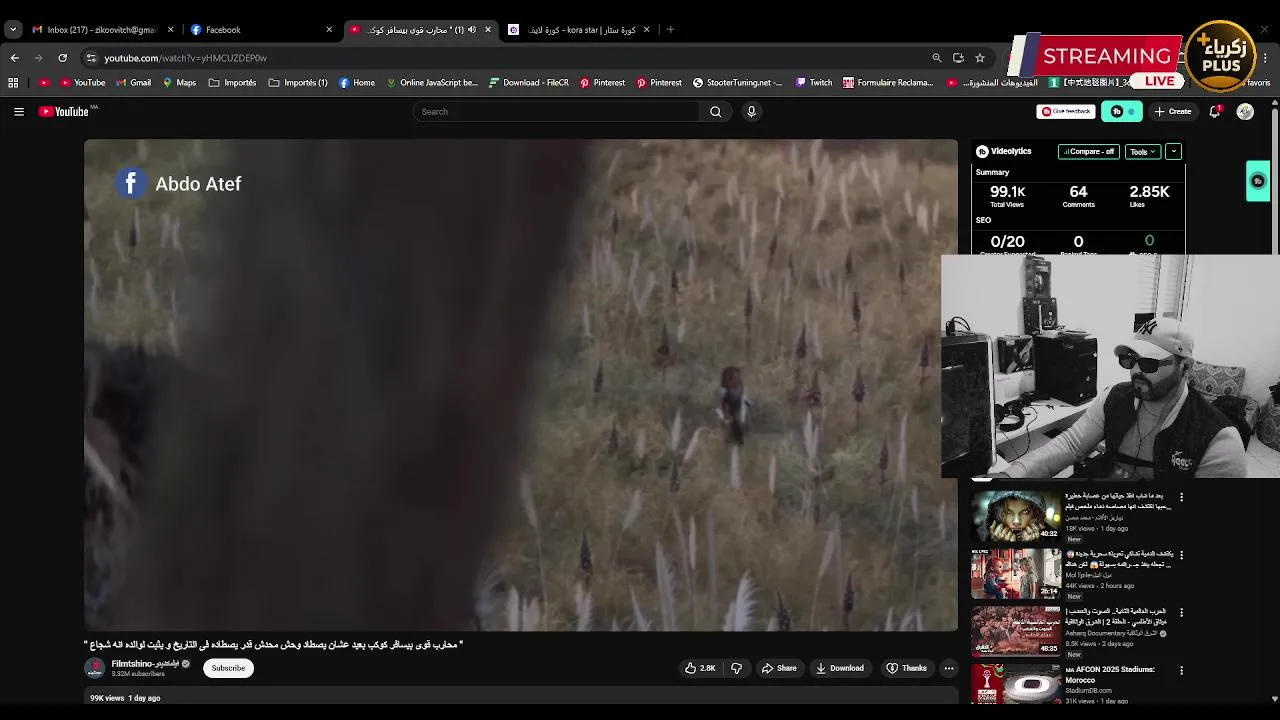Click the teal TubeBuddy icon in the YouTube header

click(1121, 112)
